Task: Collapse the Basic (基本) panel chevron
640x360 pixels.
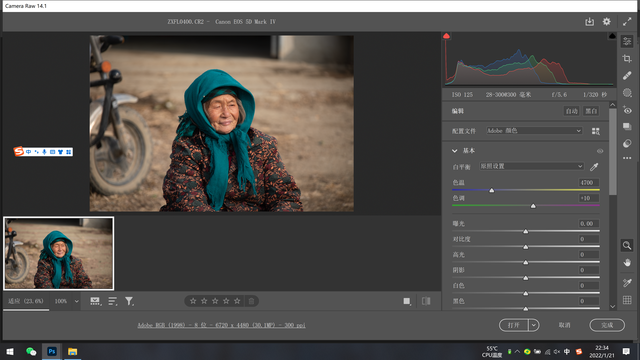Action: [454, 151]
